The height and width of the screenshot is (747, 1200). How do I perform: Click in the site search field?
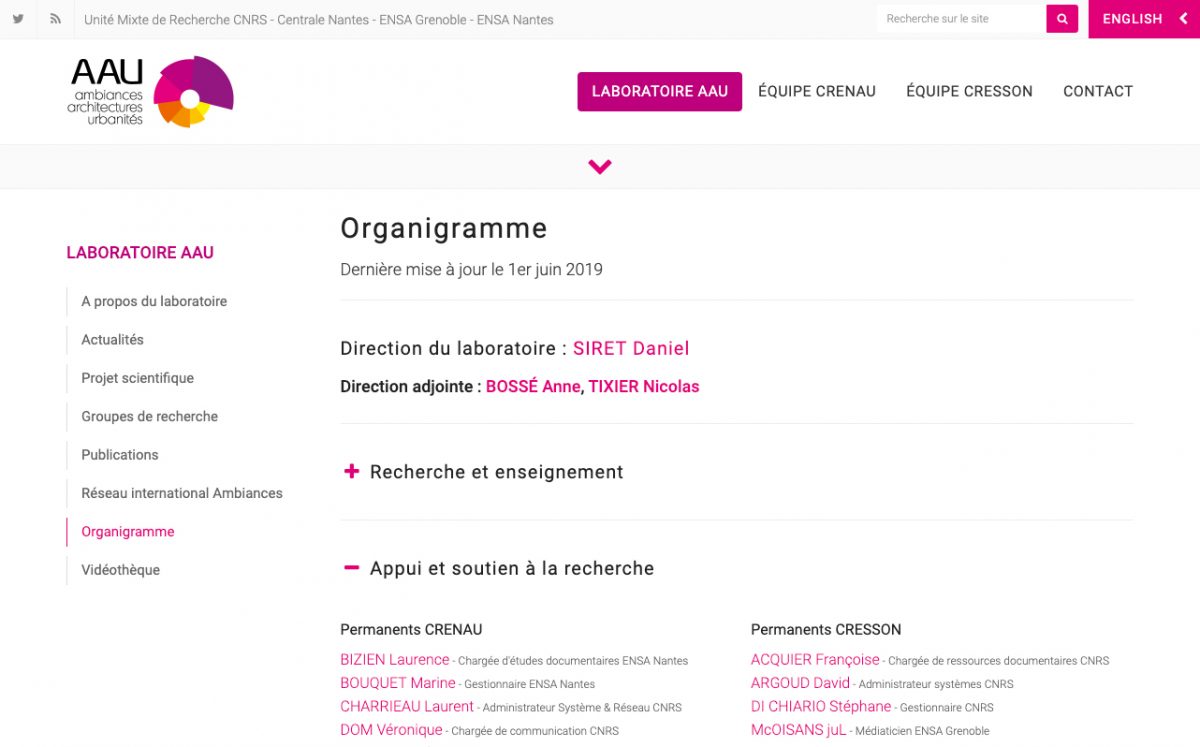pos(960,19)
